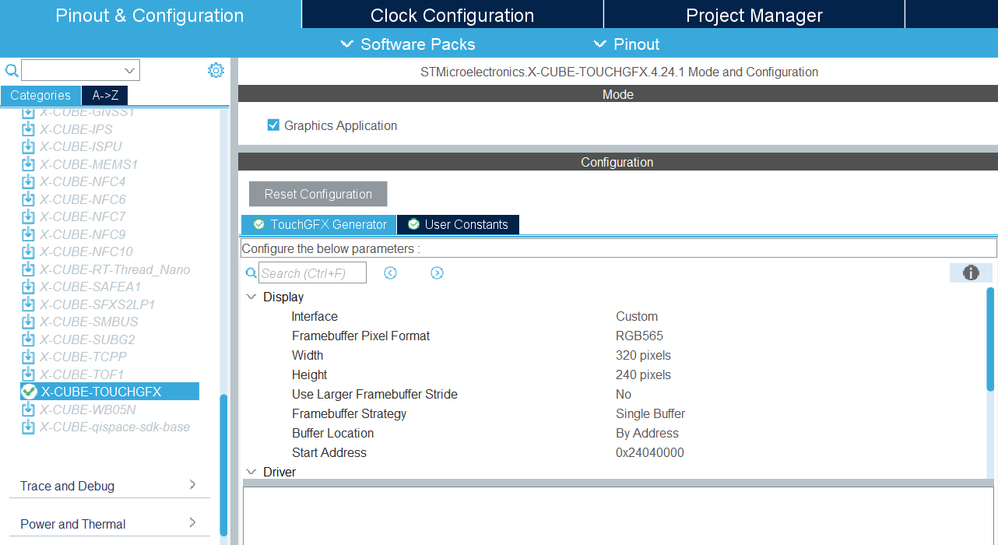This screenshot has height=545, width=998.
Task: Open the Project Manager tab
Action: click(x=754, y=15)
